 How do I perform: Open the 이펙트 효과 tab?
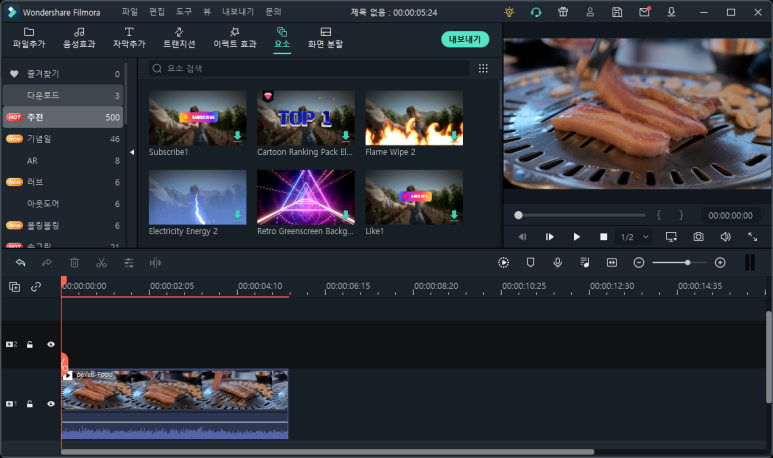pyautogui.click(x=235, y=38)
